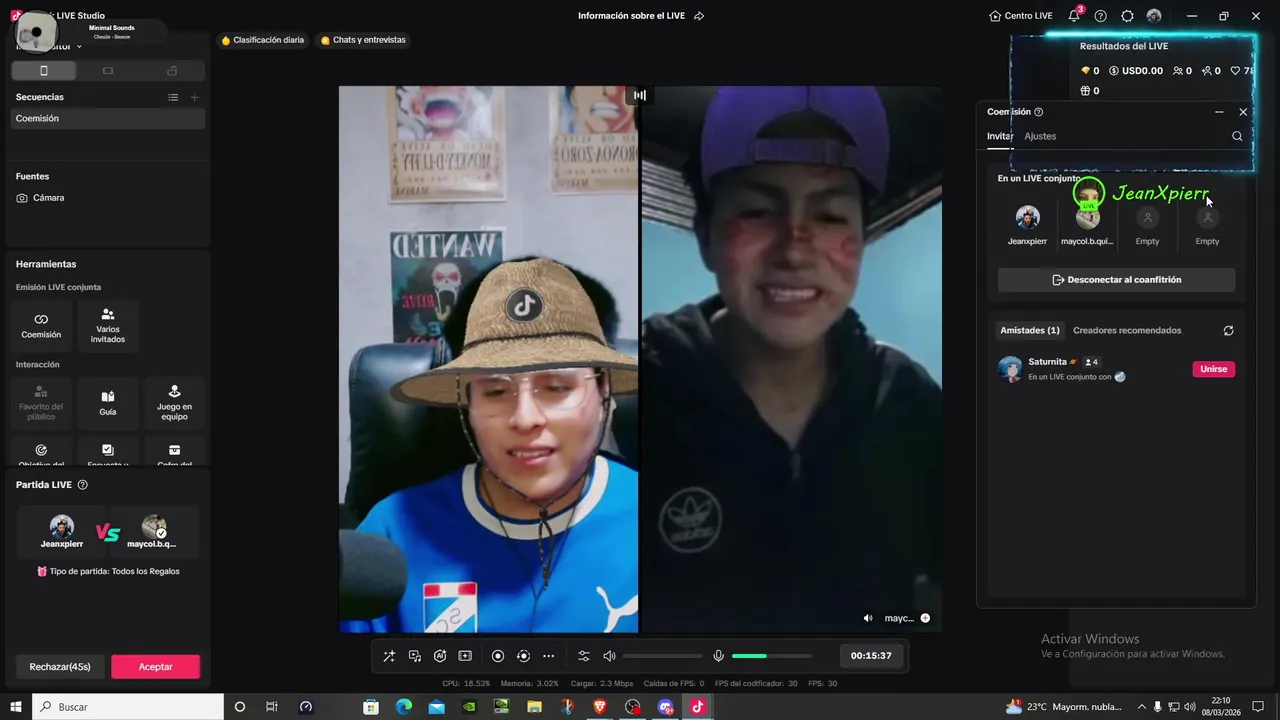Open the Coemisión tool
The width and height of the screenshot is (1280, 720).
41,325
